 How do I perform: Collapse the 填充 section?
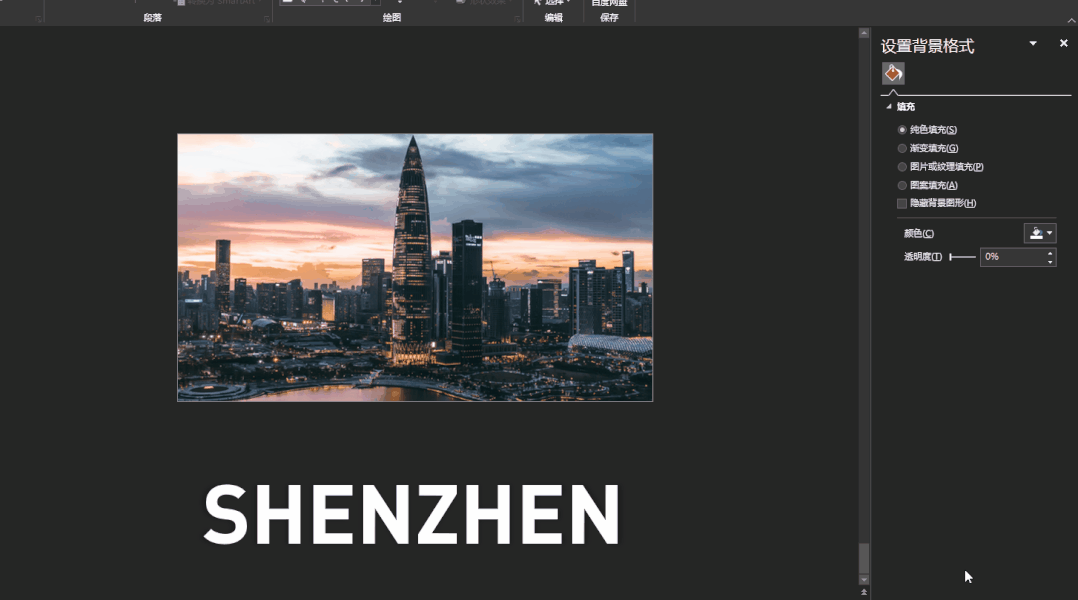889,107
